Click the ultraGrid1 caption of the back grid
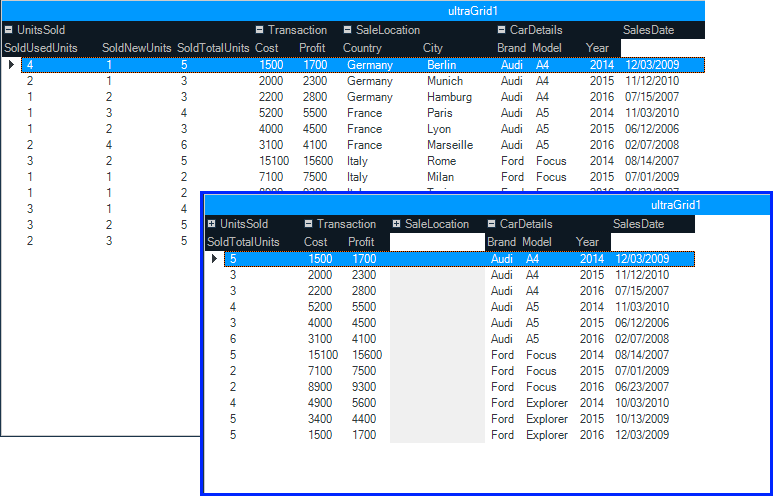The image size is (775, 500). click(473, 11)
